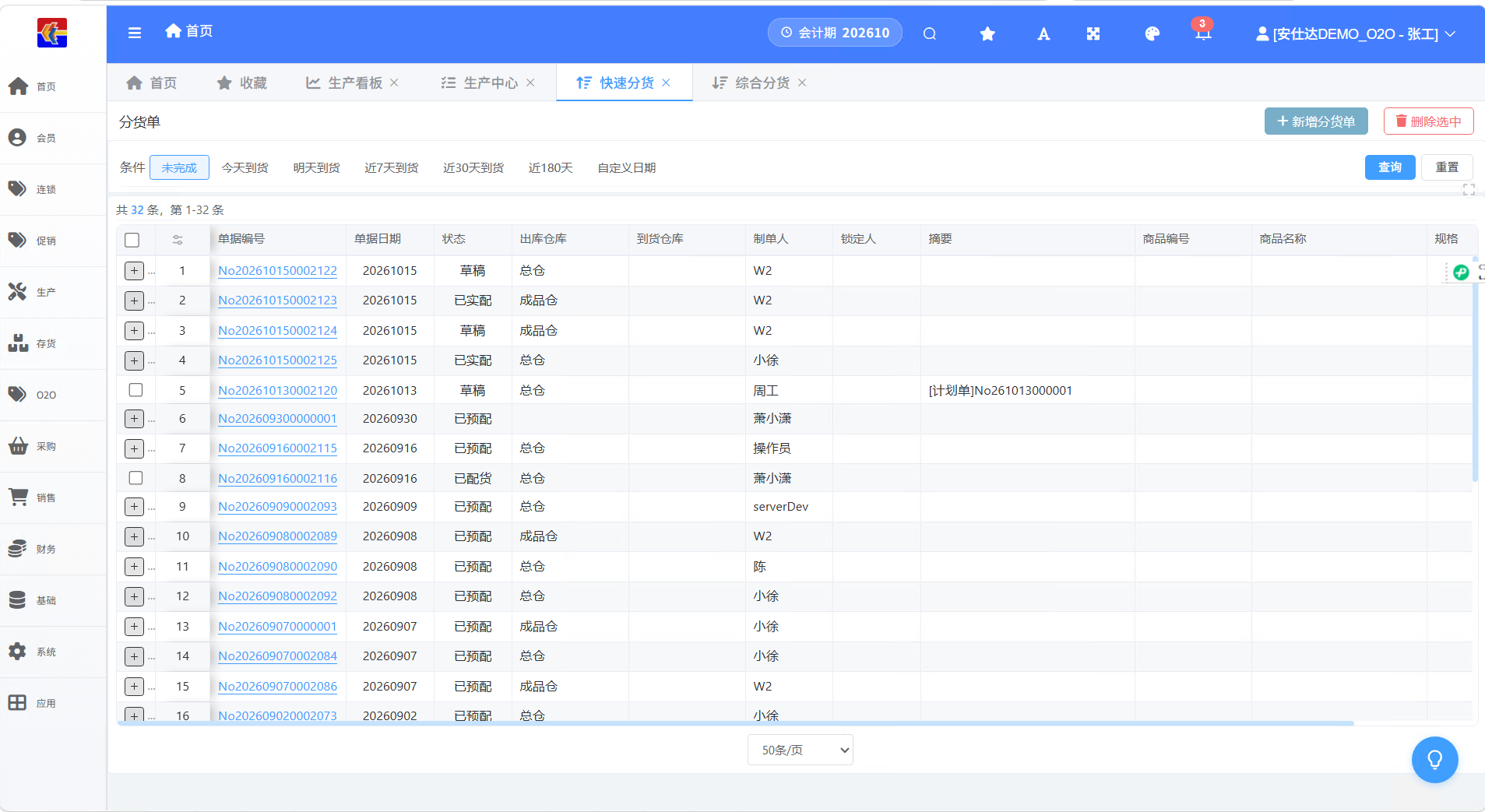
Task: Open the font size 'A' icon
Action: point(1043,33)
